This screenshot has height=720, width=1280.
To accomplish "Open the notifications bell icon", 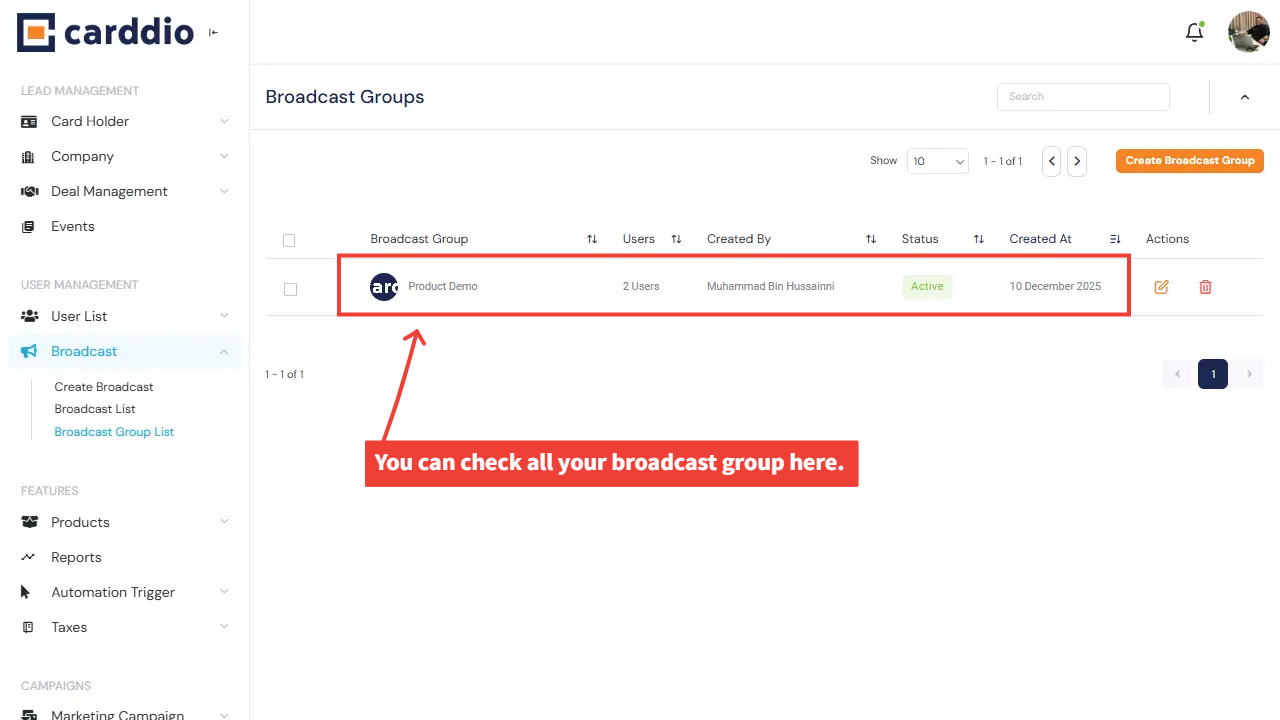I will [1194, 31].
